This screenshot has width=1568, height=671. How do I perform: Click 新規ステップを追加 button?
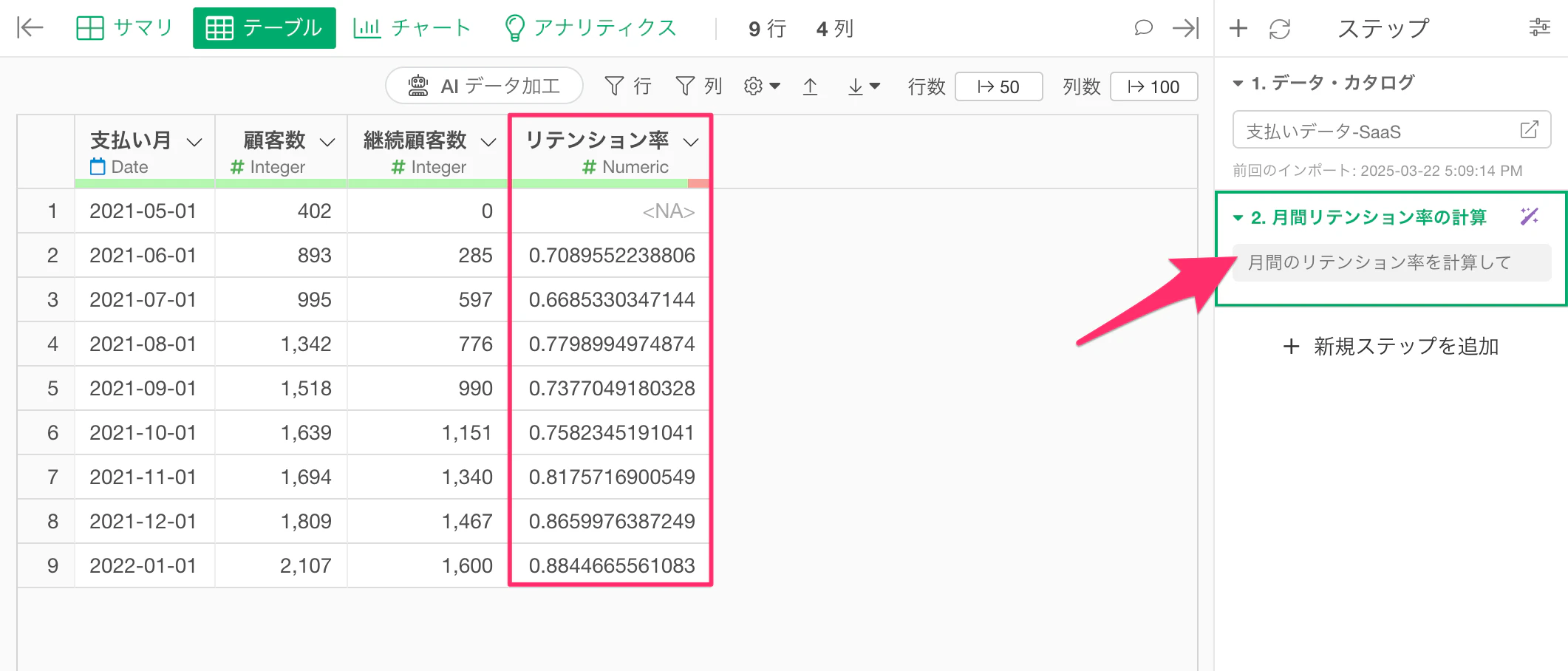(x=1391, y=346)
